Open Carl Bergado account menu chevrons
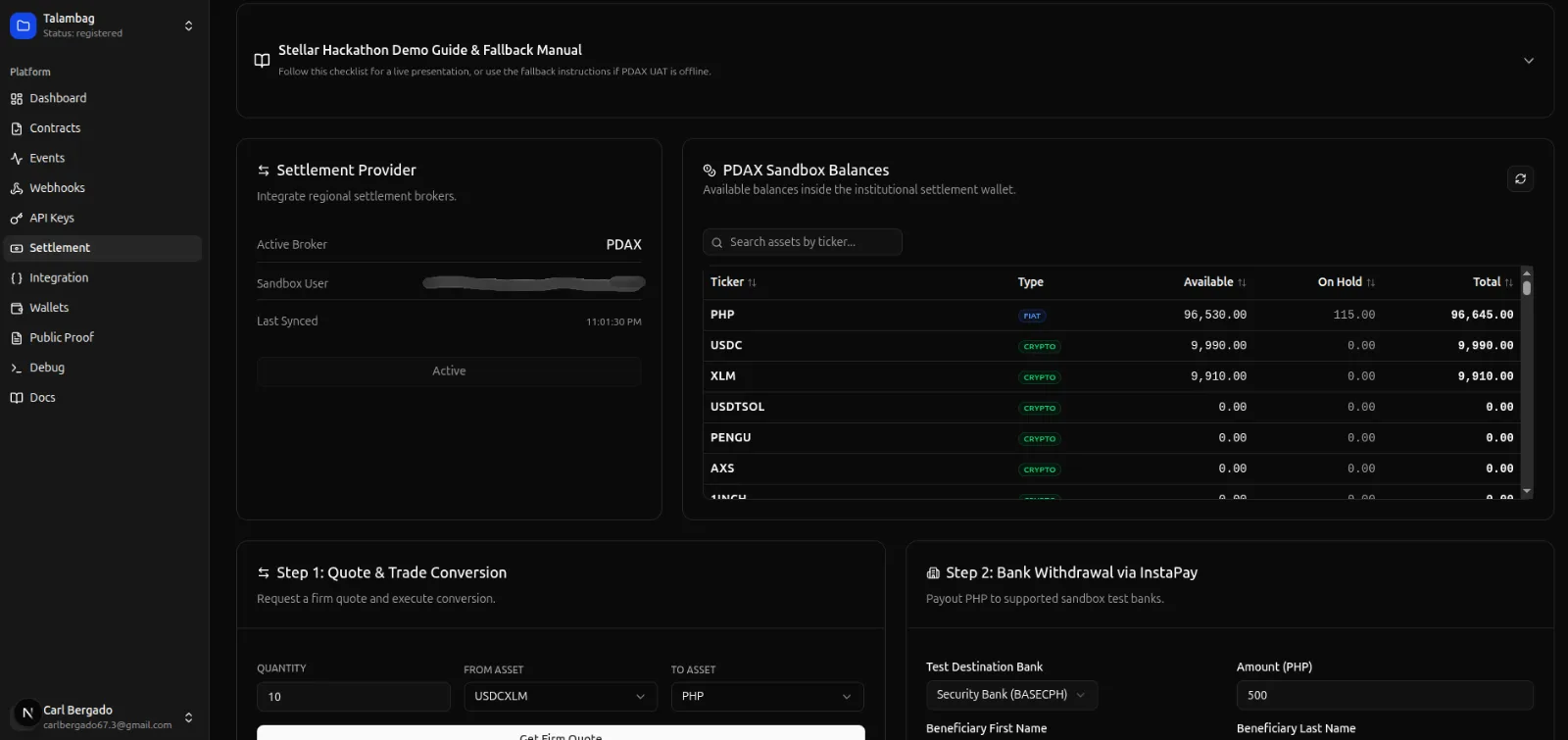The image size is (1568, 740). pyautogui.click(x=188, y=717)
